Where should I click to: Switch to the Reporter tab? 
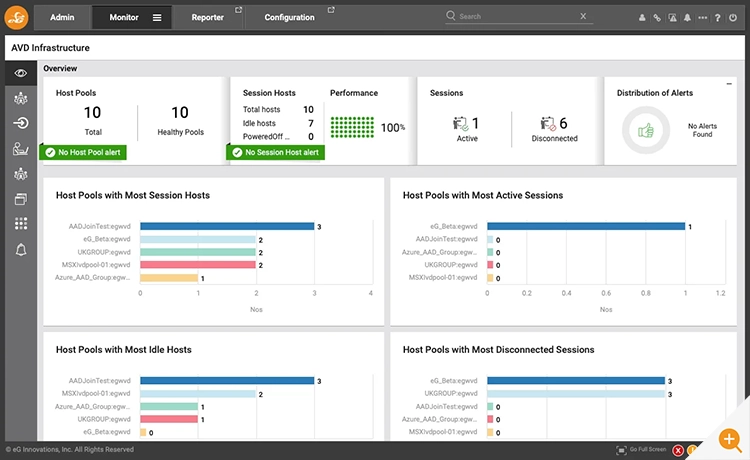coord(208,17)
